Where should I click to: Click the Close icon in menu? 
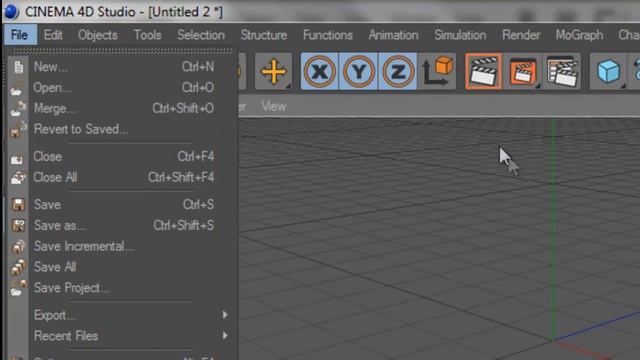[x=17, y=158]
